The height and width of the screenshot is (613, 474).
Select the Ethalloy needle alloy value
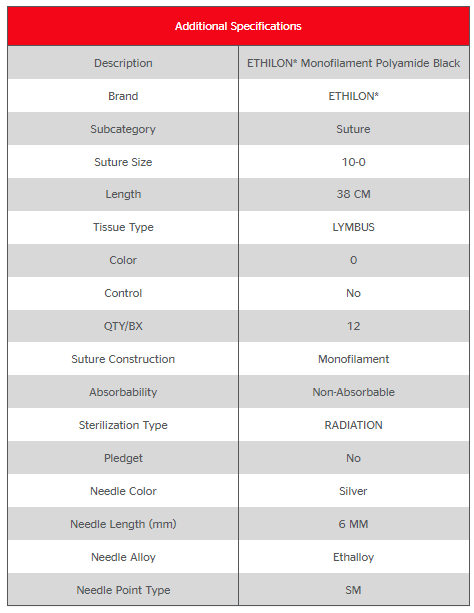pos(353,557)
